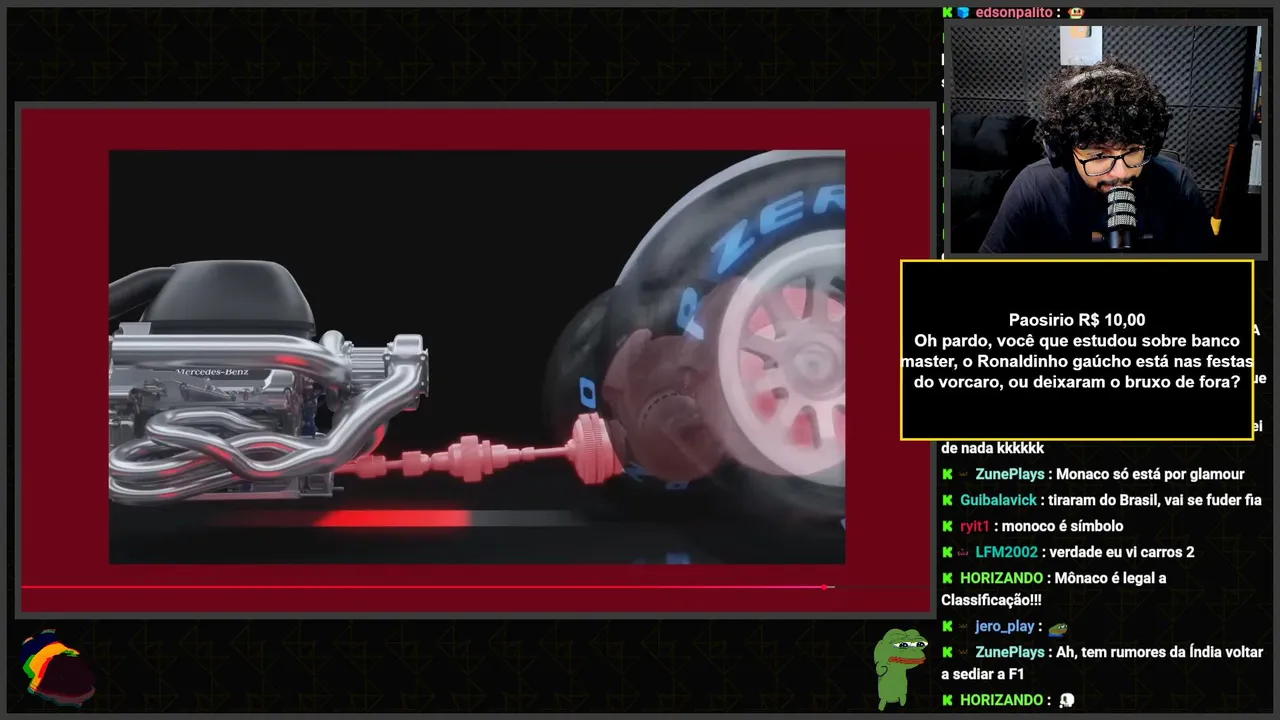Click the Paosirio R$ 10,00 donation header
Viewport: 1280px width, 720px height.
[x=1077, y=320]
